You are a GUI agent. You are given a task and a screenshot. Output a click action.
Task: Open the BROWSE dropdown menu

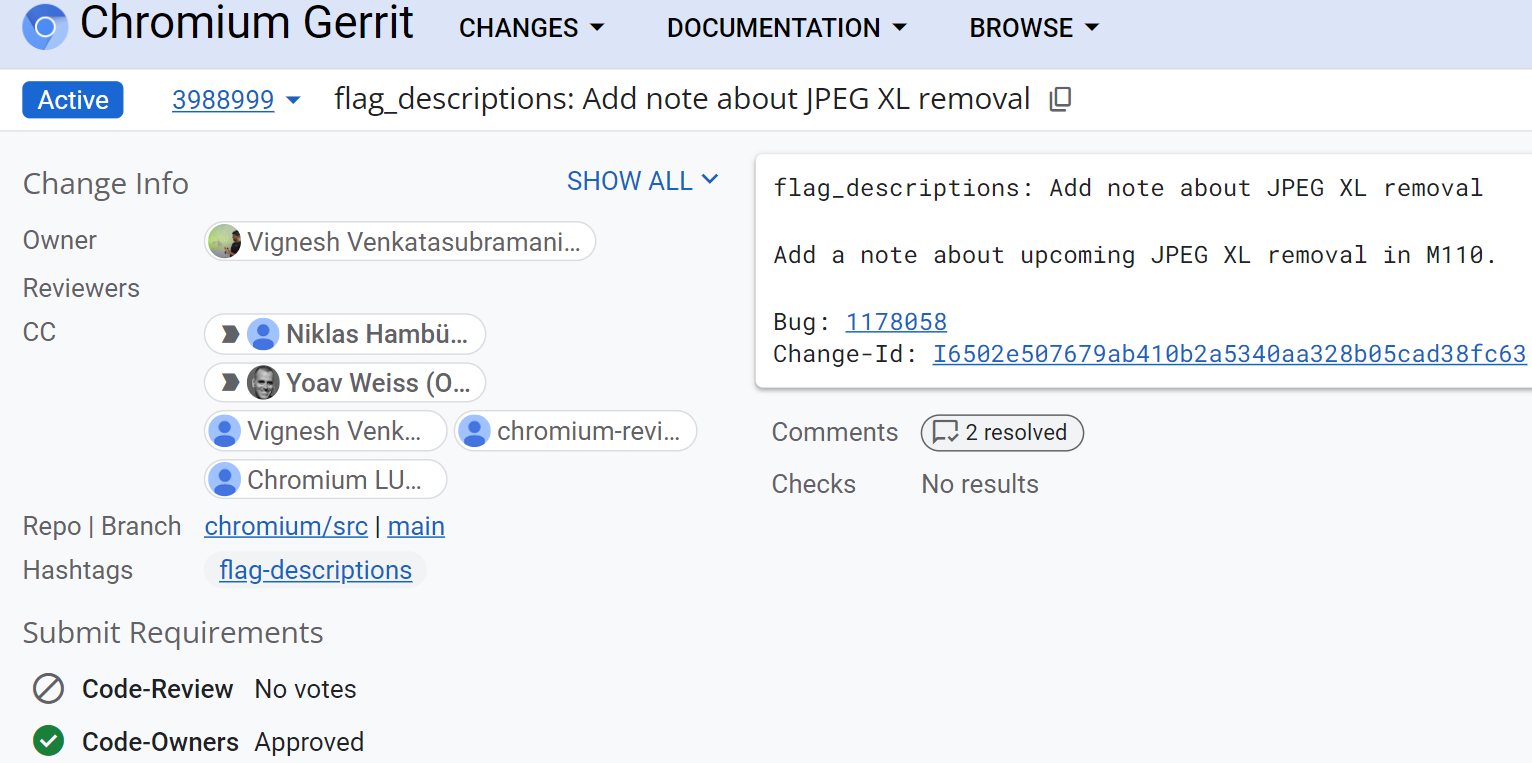pyautogui.click(x=1034, y=28)
